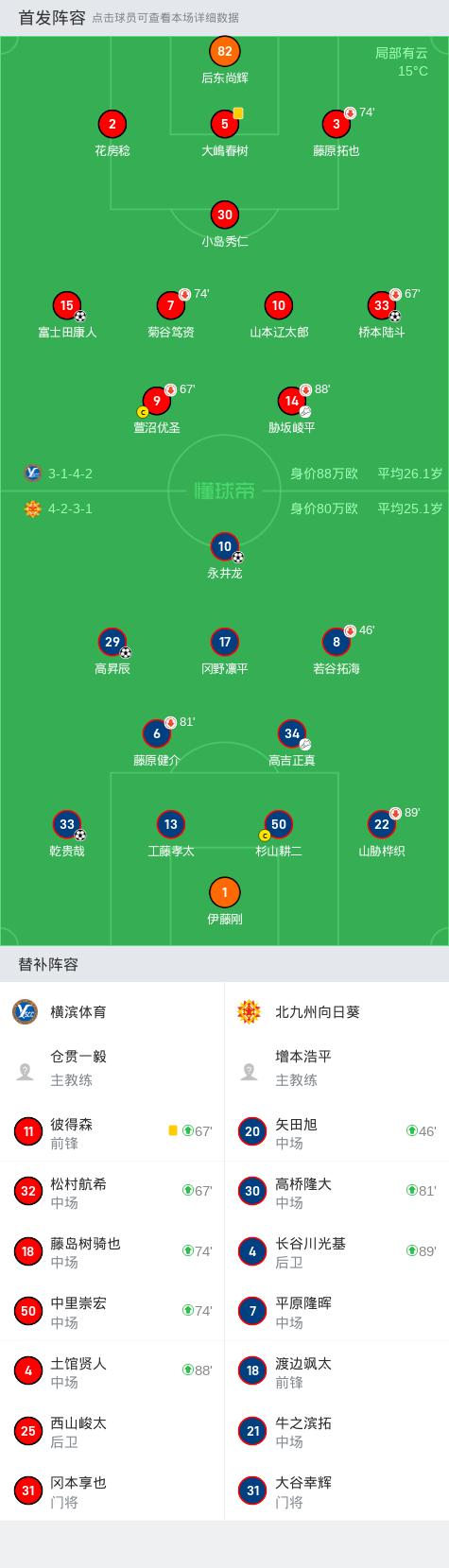This screenshot has height=1568, width=449.
Task: Select substitute 土馆贤人 number 4
Action: [x=112, y=1370]
